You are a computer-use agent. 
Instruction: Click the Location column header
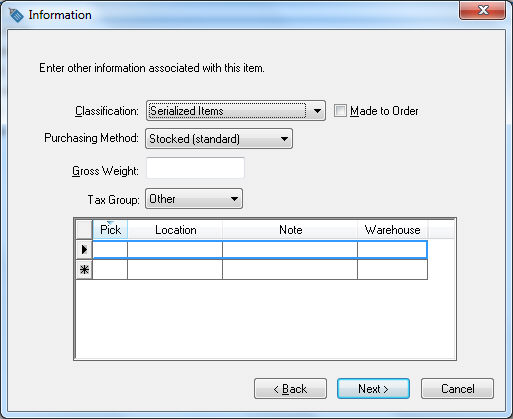click(x=175, y=230)
